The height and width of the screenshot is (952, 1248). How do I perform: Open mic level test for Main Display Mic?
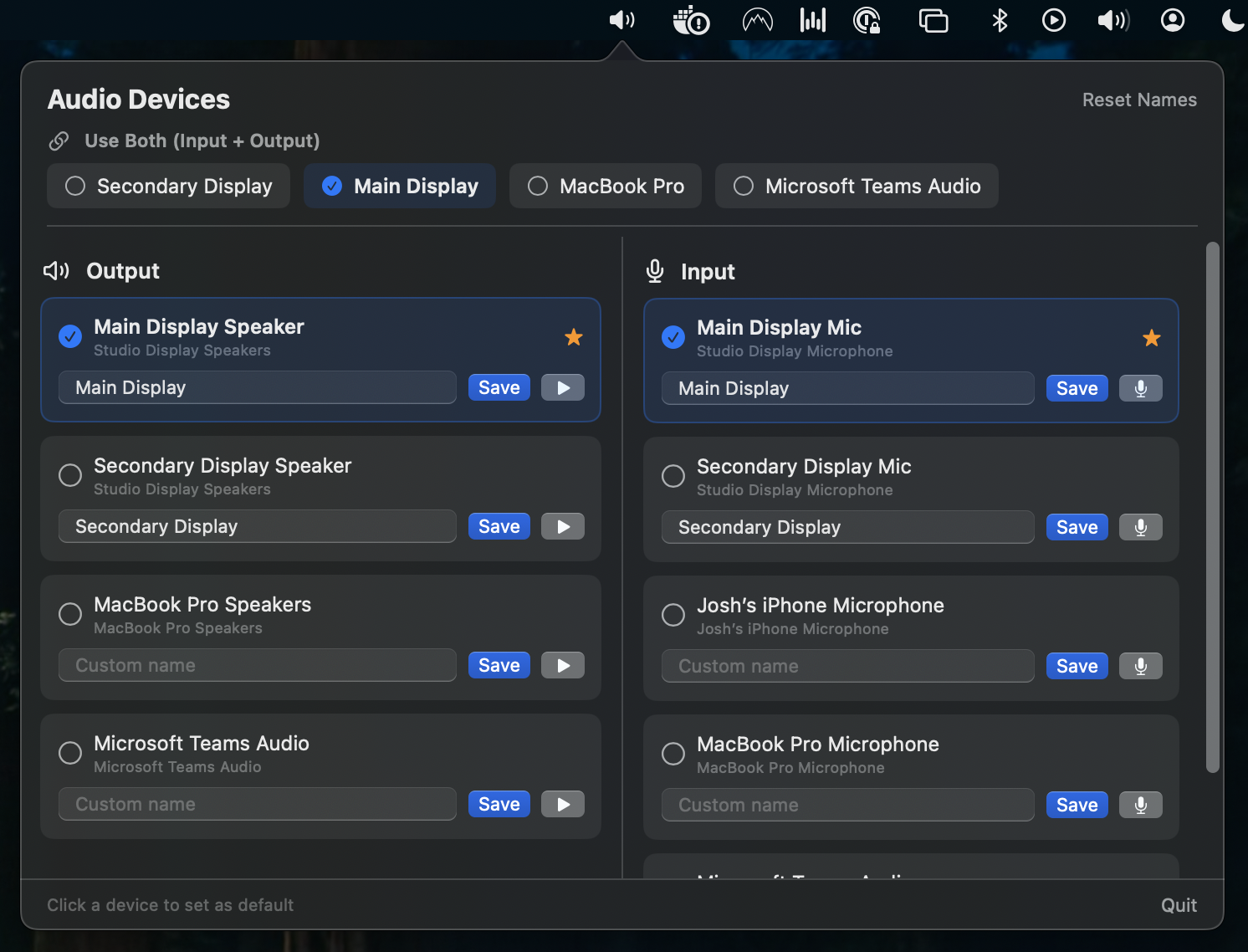point(1140,388)
